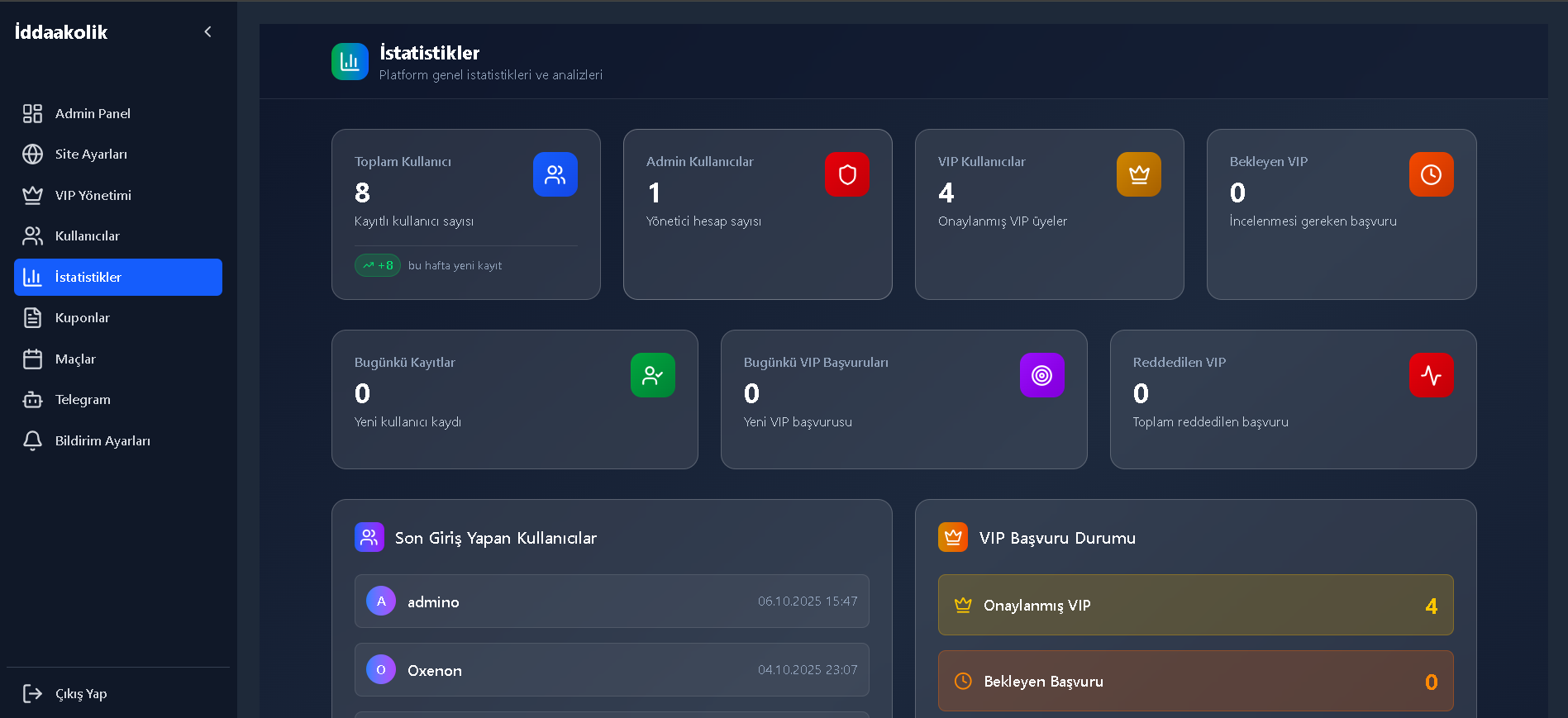Open Telegram settings
The height and width of the screenshot is (718, 1568).
tap(118, 399)
